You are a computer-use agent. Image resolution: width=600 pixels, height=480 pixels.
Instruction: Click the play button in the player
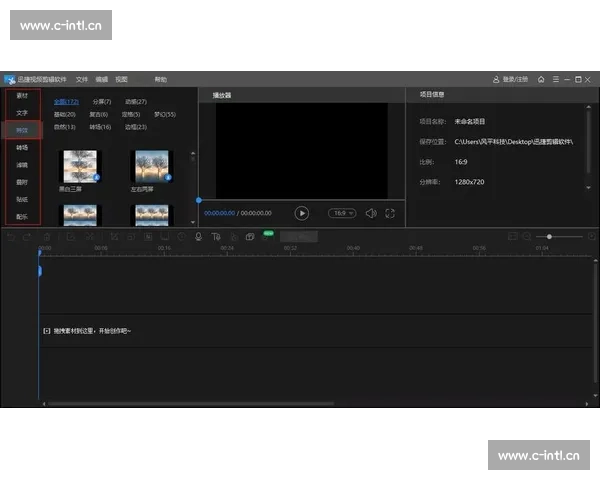point(302,213)
